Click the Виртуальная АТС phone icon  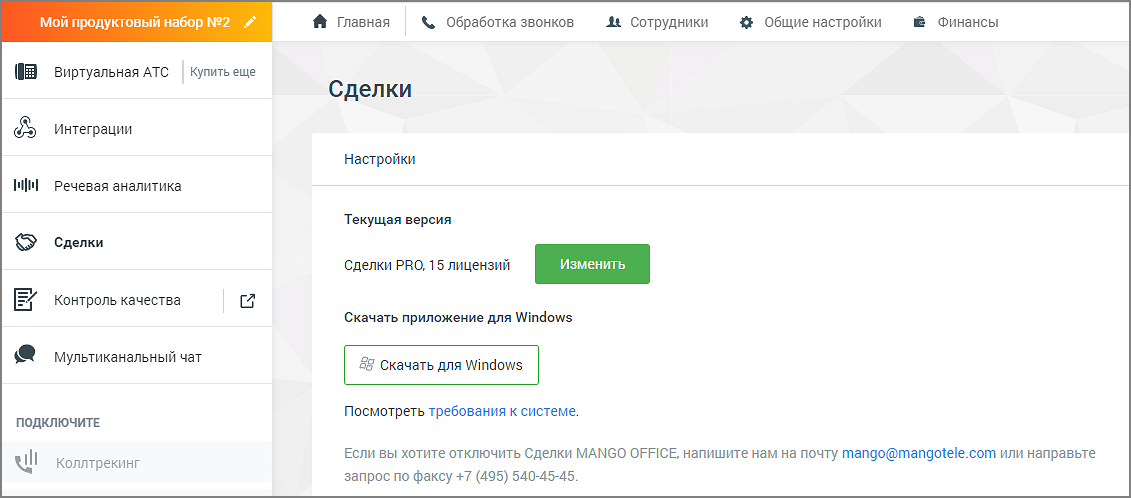[x=26, y=71]
